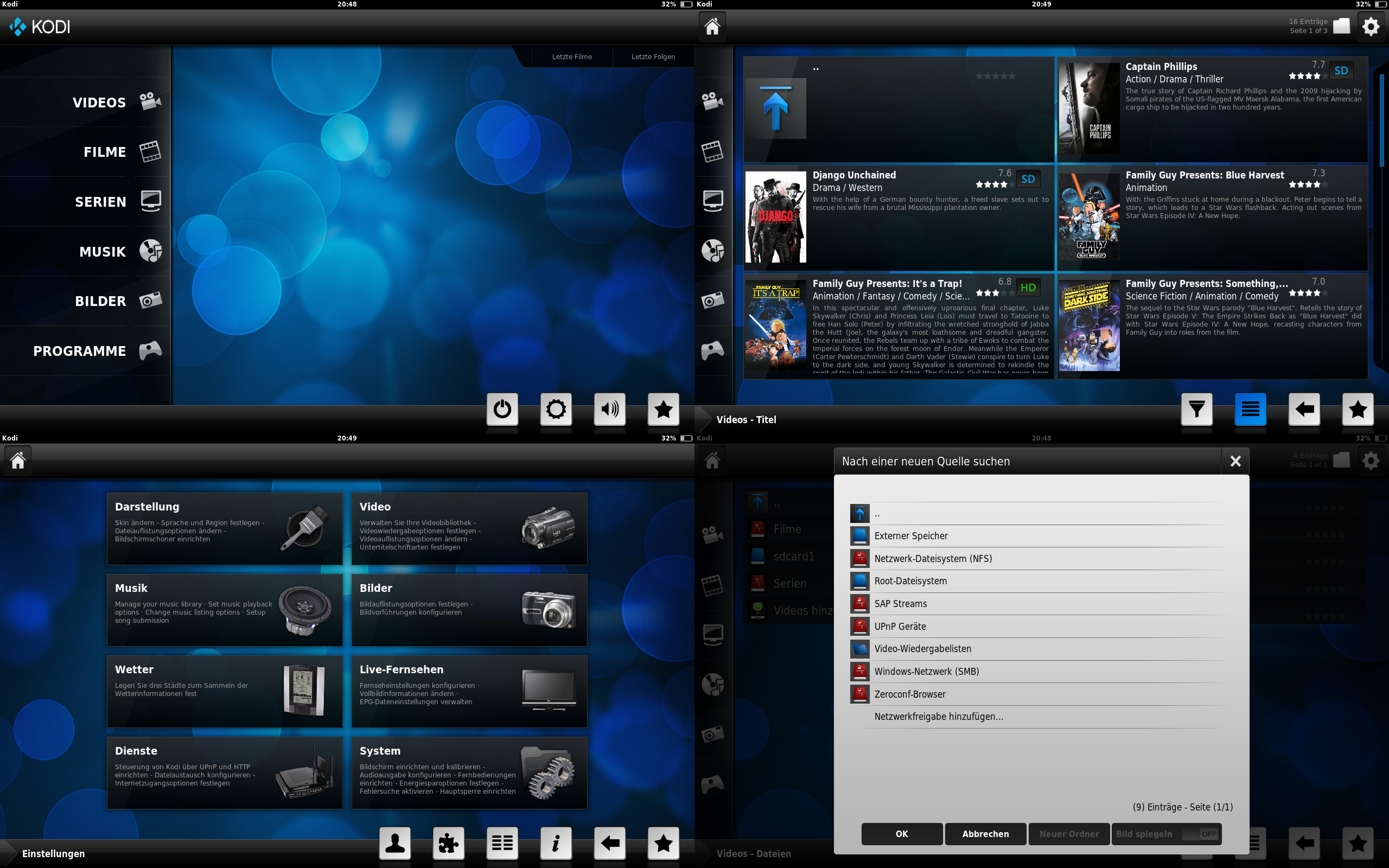Select music disc sidebar icon in Videos - Titel
Screen dimensions: 1389x868
[712, 251]
